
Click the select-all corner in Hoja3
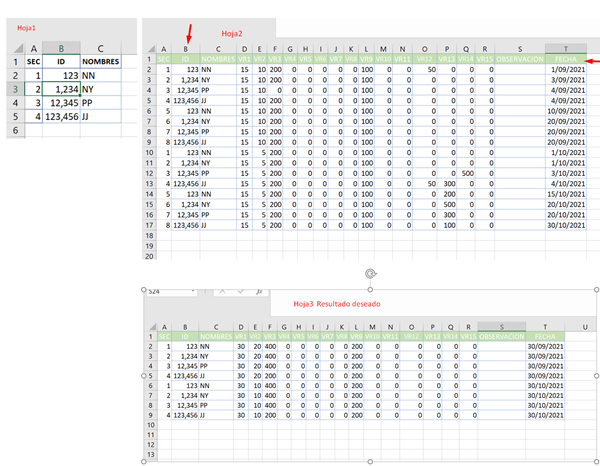coord(152,327)
